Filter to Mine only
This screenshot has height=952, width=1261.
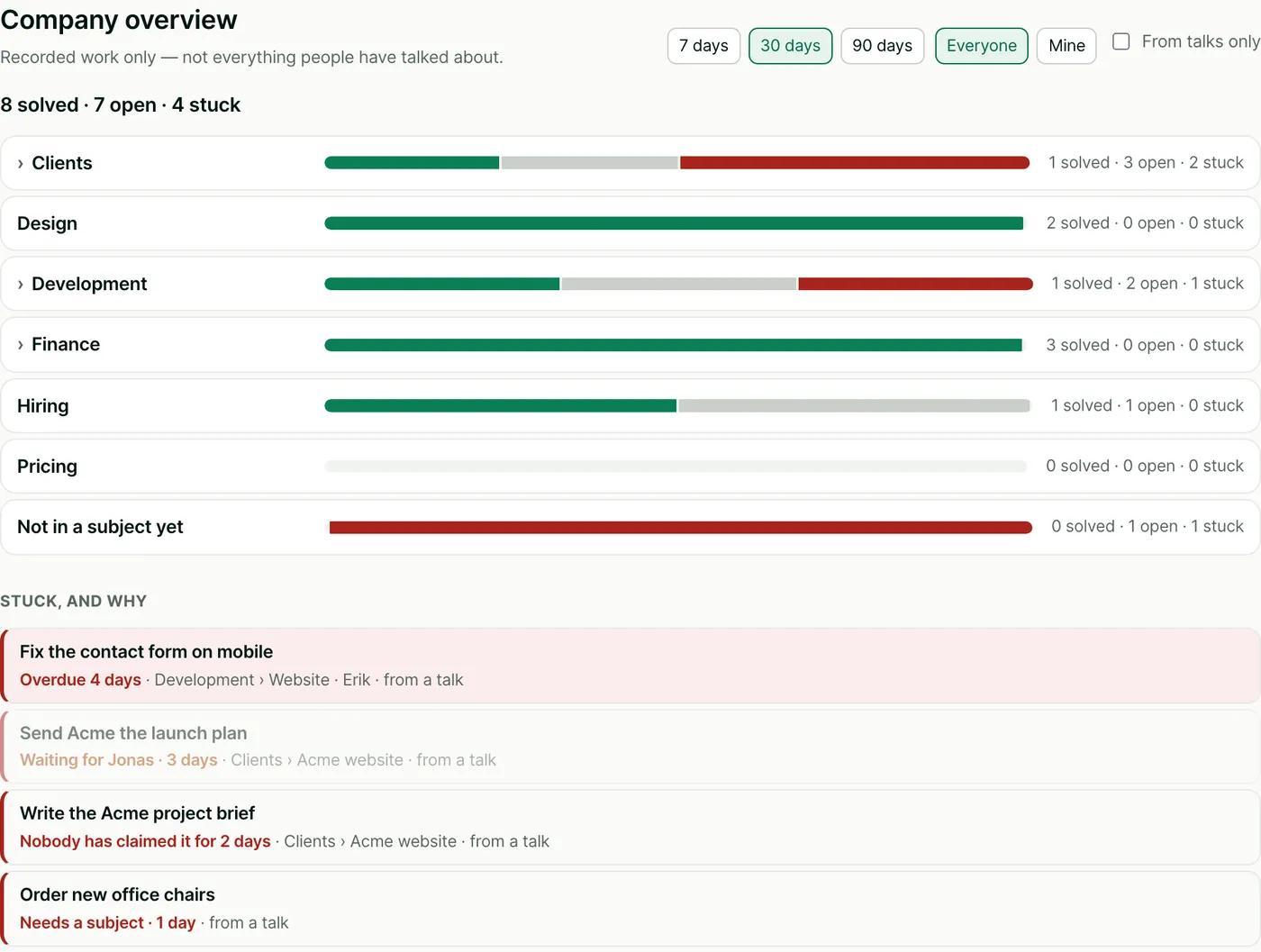click(1066, 46)
